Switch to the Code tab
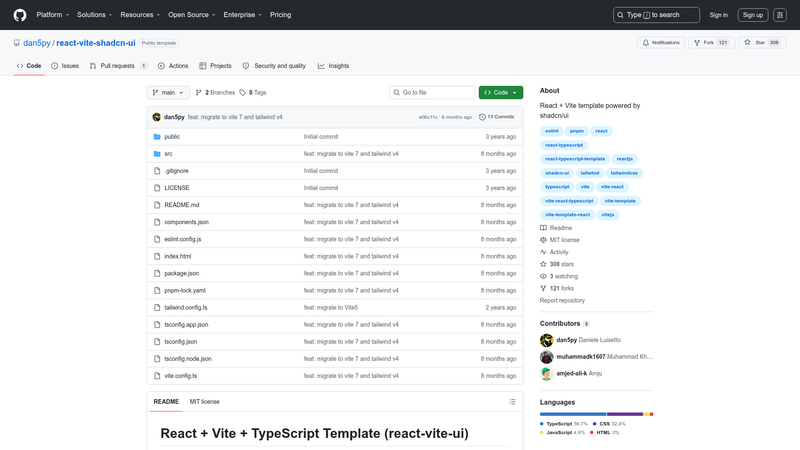The height and width of the screenshot is (450, 800). 29,66
